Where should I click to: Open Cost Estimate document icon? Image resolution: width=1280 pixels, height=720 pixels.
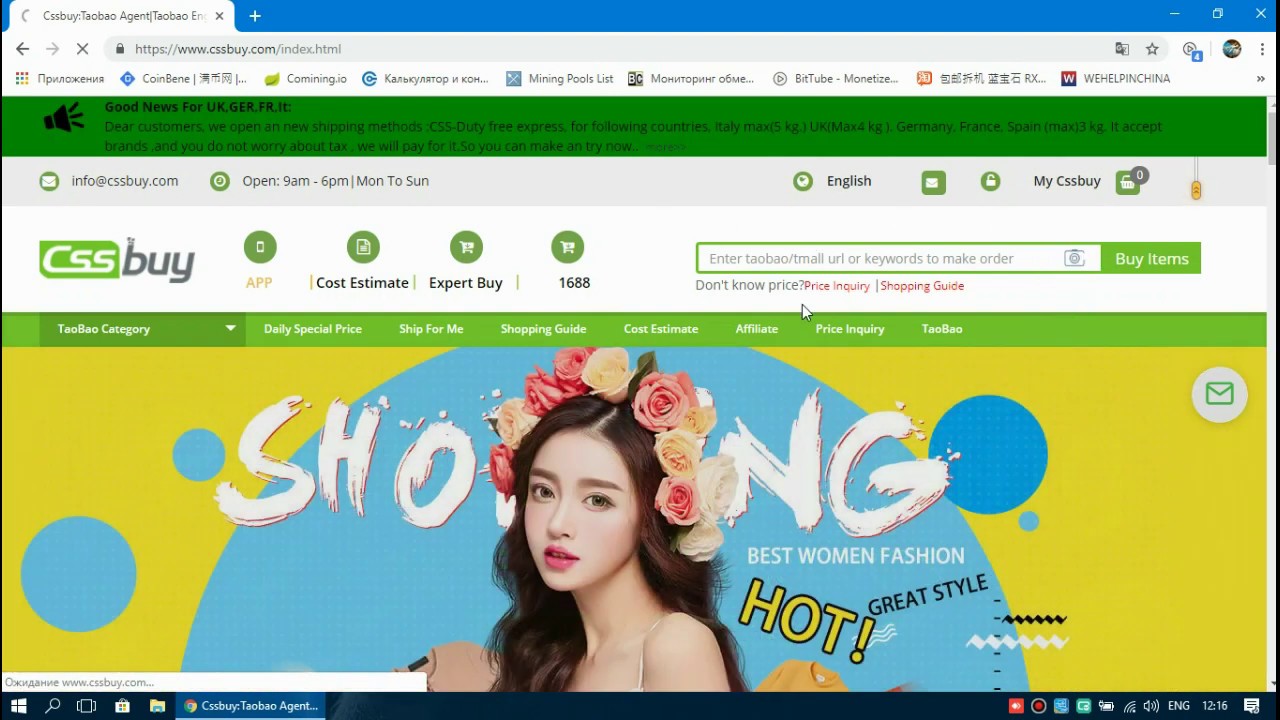coord(363,247)
